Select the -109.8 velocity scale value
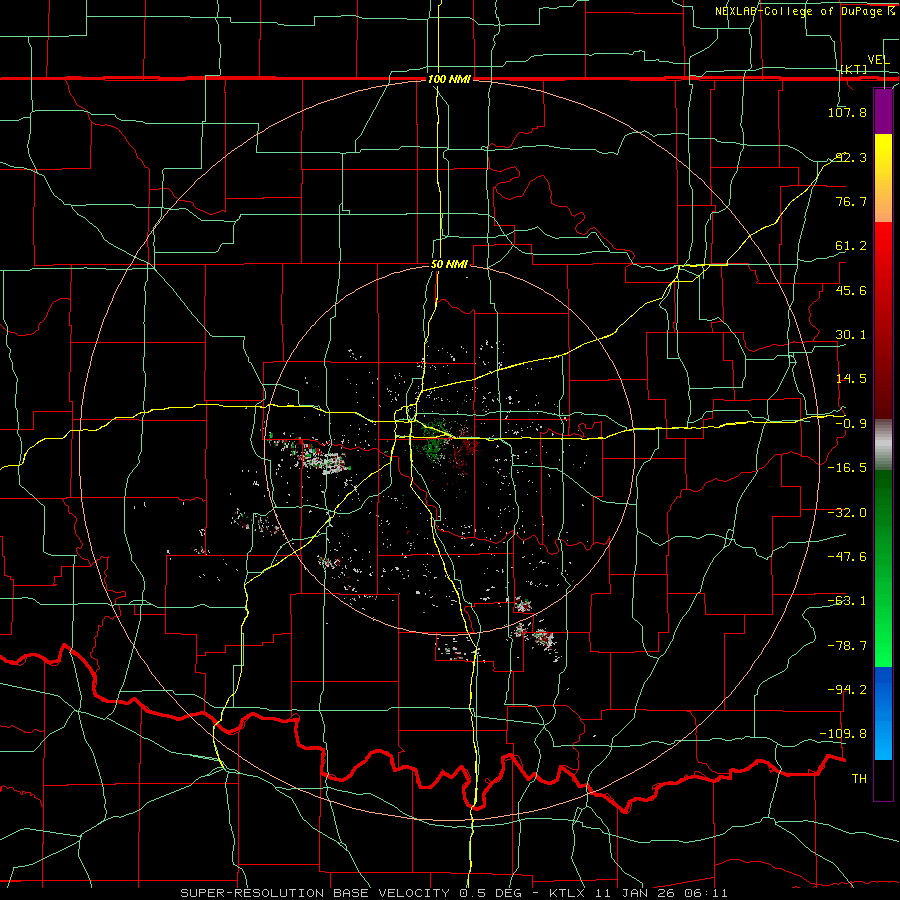900x900 pixels. (844, 734)
